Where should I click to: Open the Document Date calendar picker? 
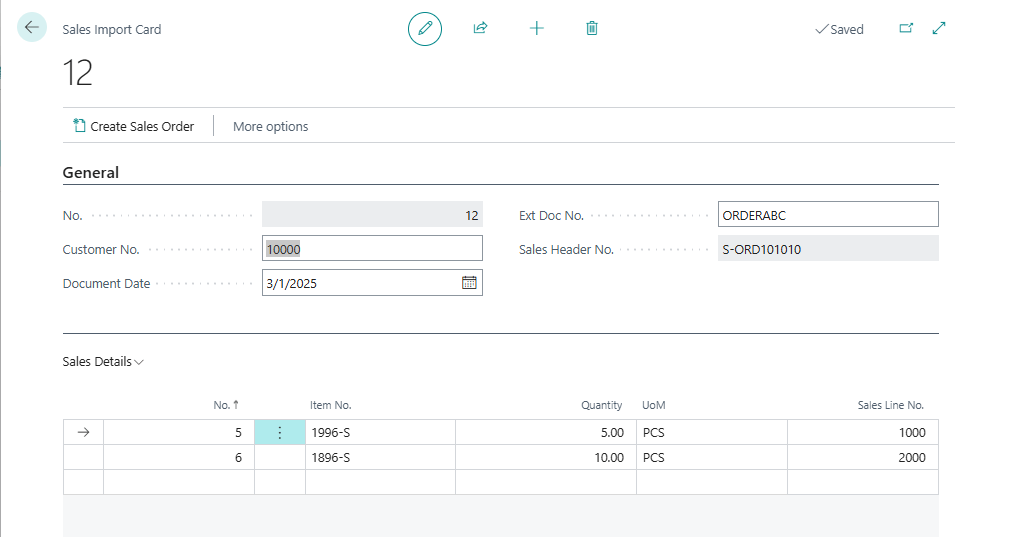pyautogui.click(x=469, y=283)
